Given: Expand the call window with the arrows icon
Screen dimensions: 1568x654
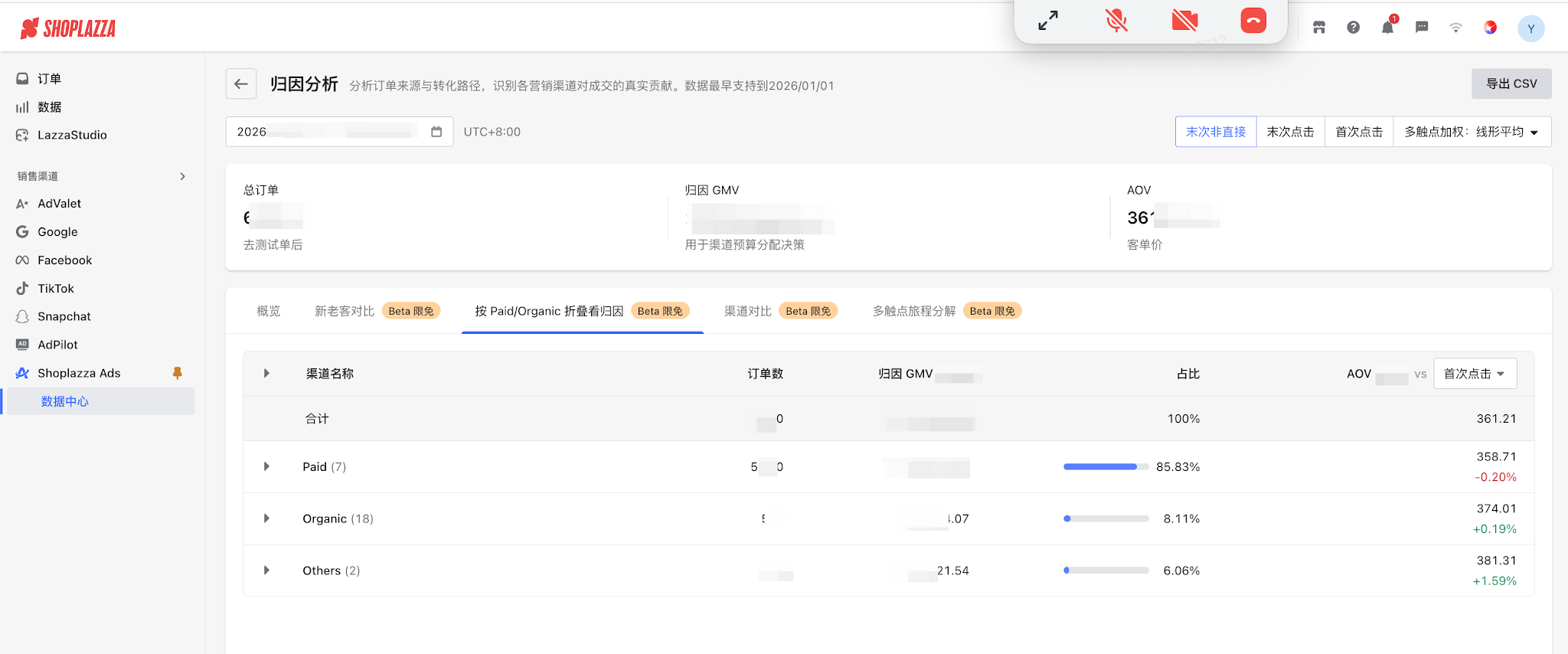Looking at the screenshot, I should 1048,21.
